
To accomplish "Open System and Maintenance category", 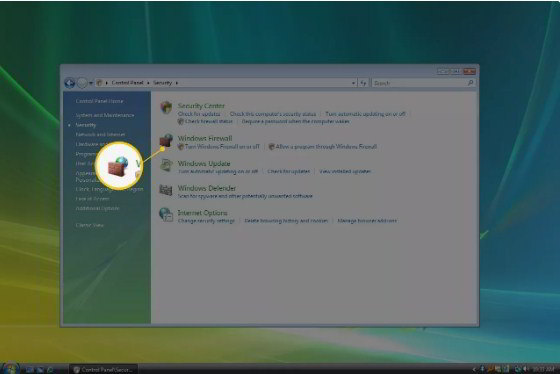I will point(105,115).
